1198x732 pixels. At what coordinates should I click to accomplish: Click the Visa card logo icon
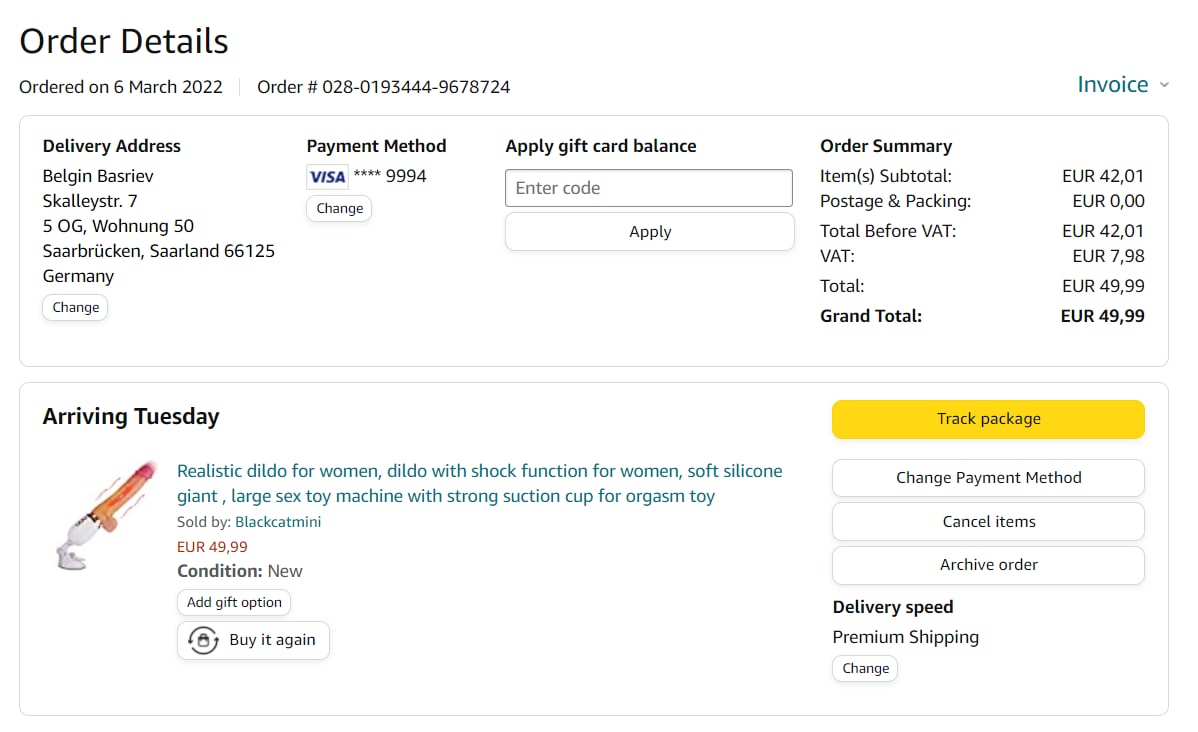click(x=327, y=177)
